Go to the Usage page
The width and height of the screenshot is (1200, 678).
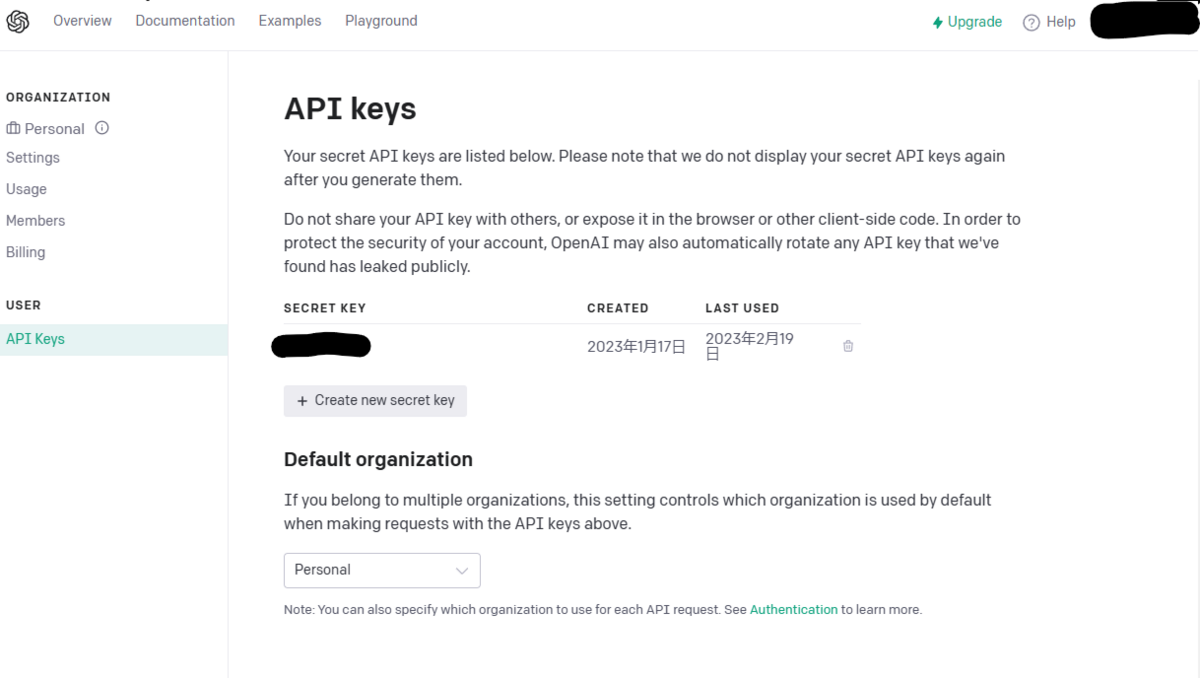click(x=26, y=188)
